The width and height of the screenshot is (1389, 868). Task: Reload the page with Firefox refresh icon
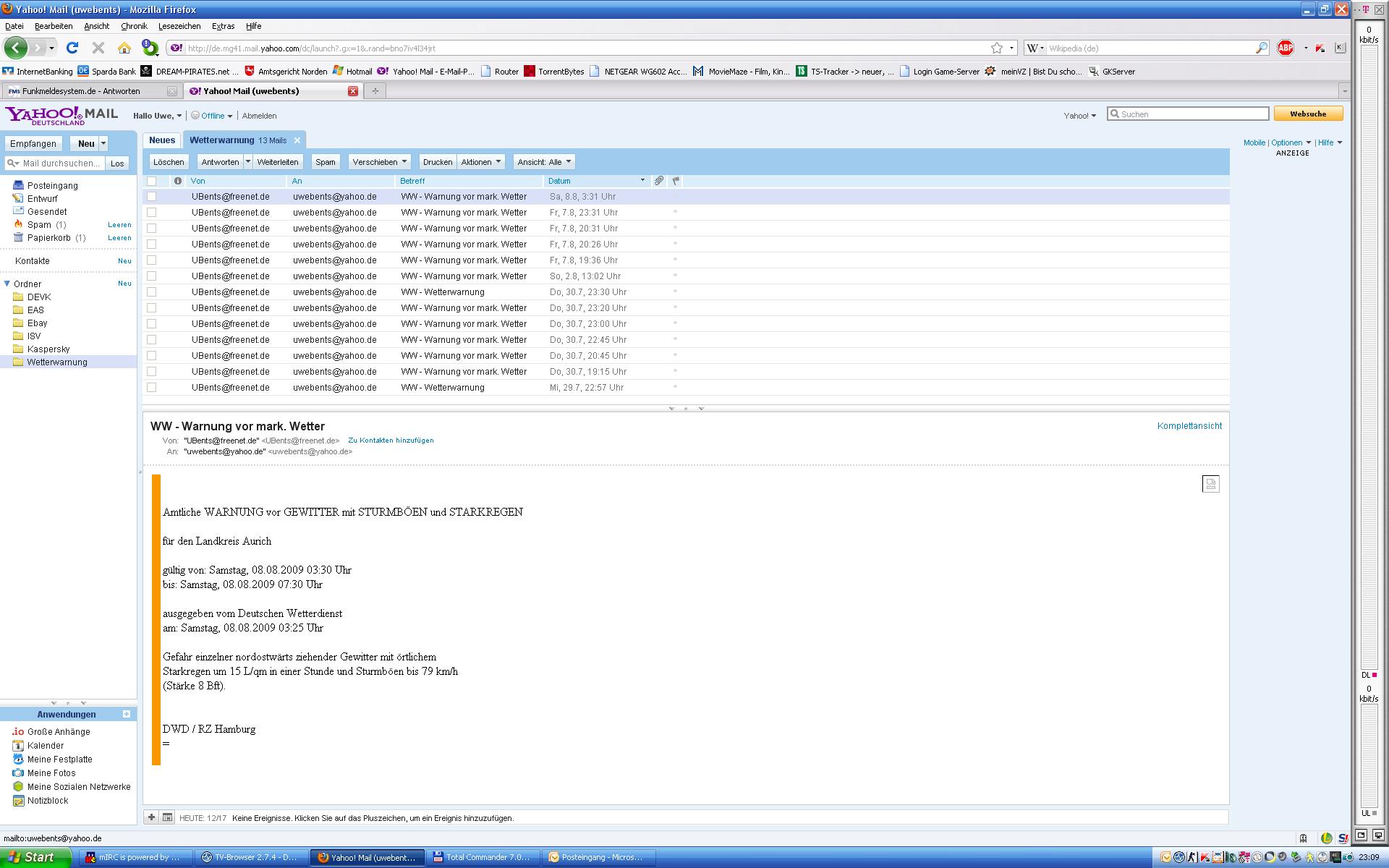[72, 48]
